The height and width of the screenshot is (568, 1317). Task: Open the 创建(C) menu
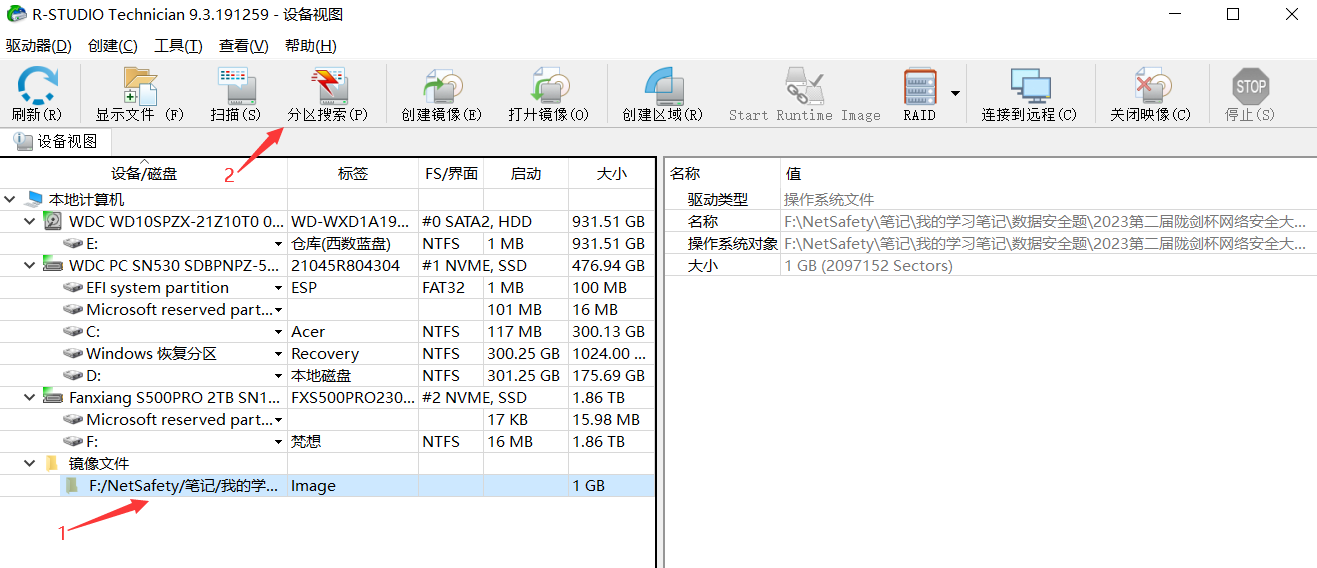click(x=113, y=46)
